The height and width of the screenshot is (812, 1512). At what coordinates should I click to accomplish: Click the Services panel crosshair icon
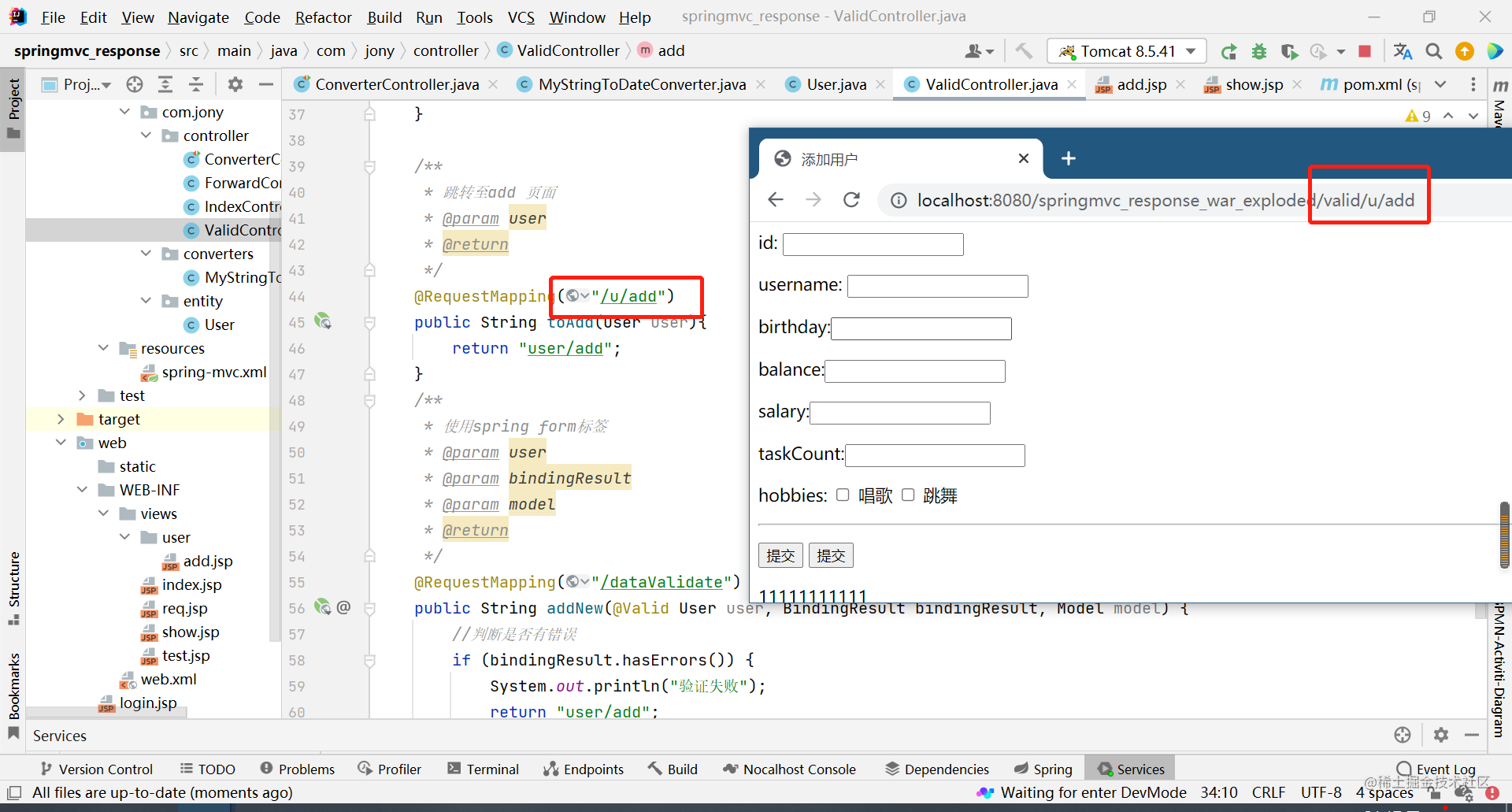[x=1403, y=735]
